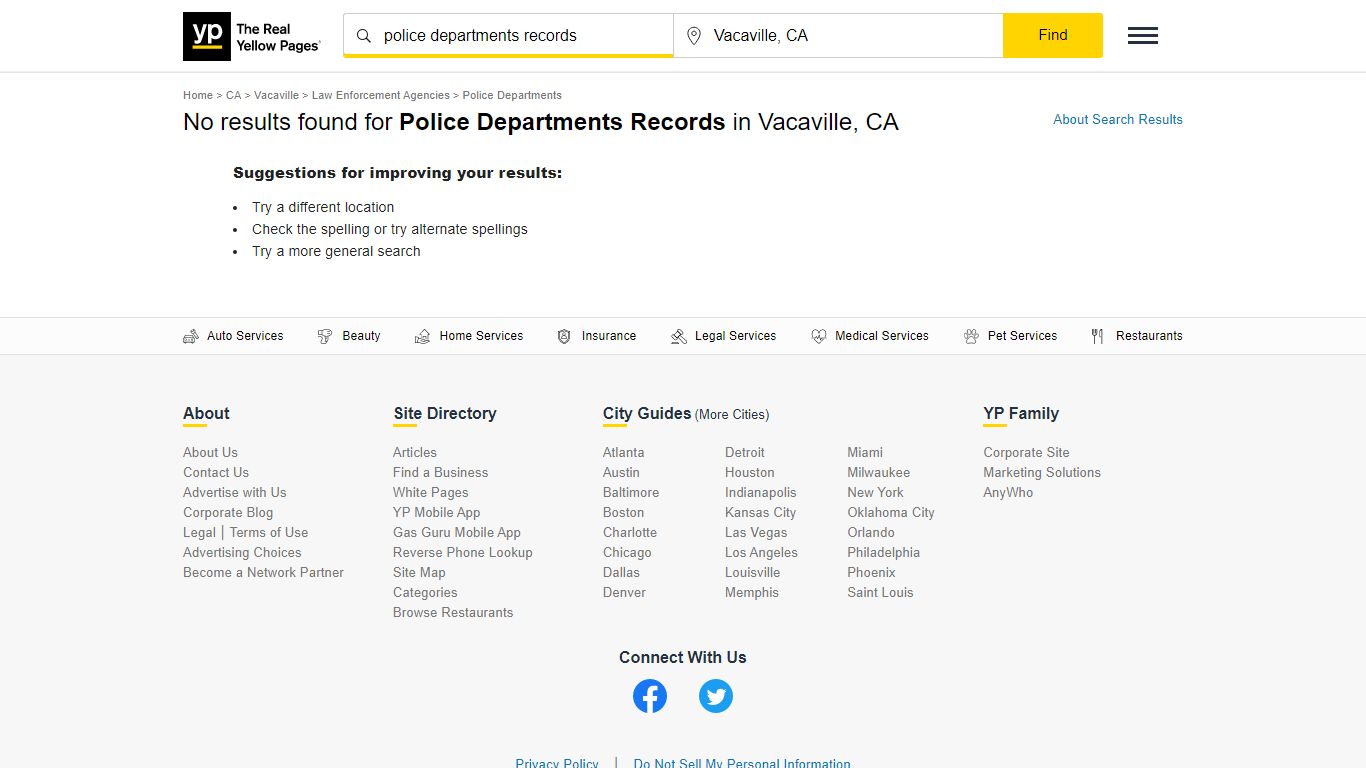Screen dimensions: 1366x768
Task: Open White Pages link
Action: (431, 492)
